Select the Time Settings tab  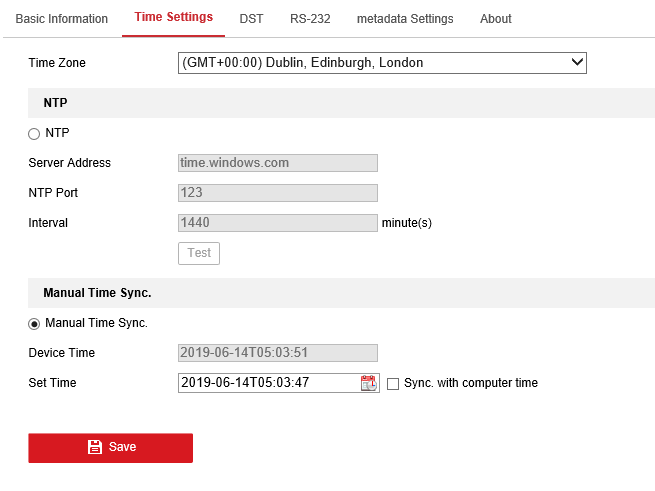click(173, 18)
